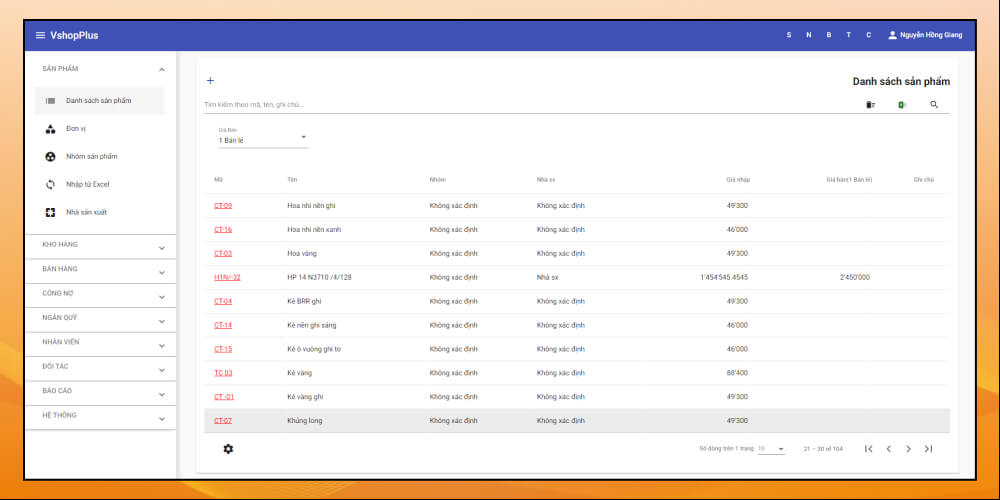
Task: Open product code link CT-09
Action: pyautogui.click(x=223, y=206)
